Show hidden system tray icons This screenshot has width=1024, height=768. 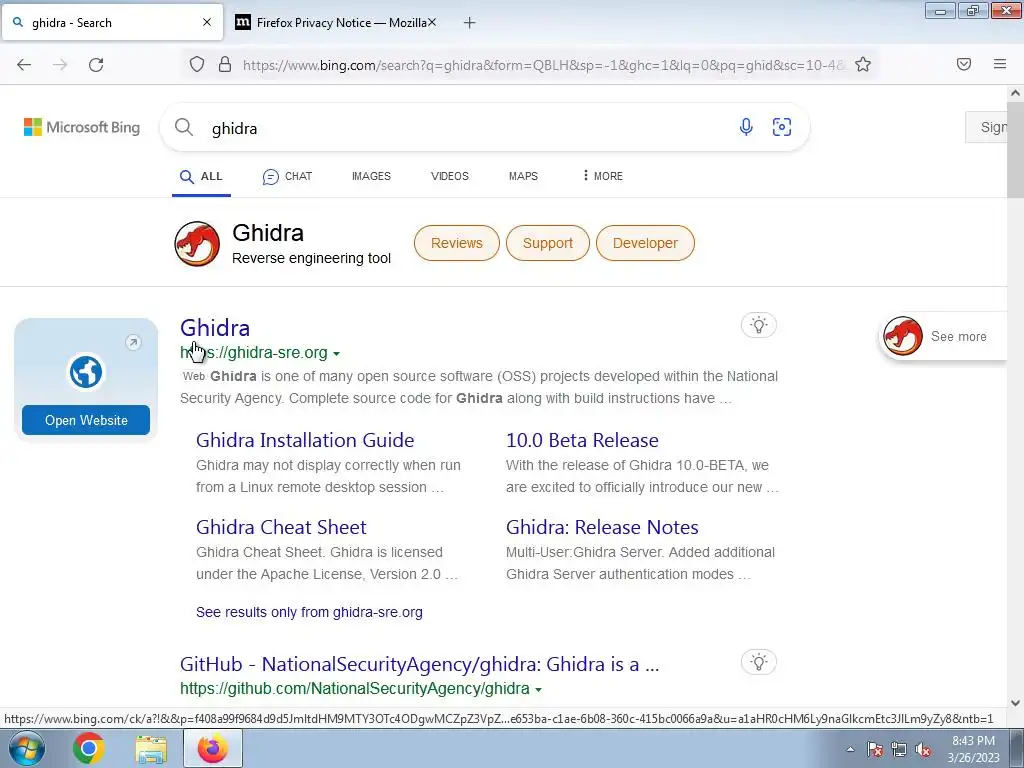(850, 750)
